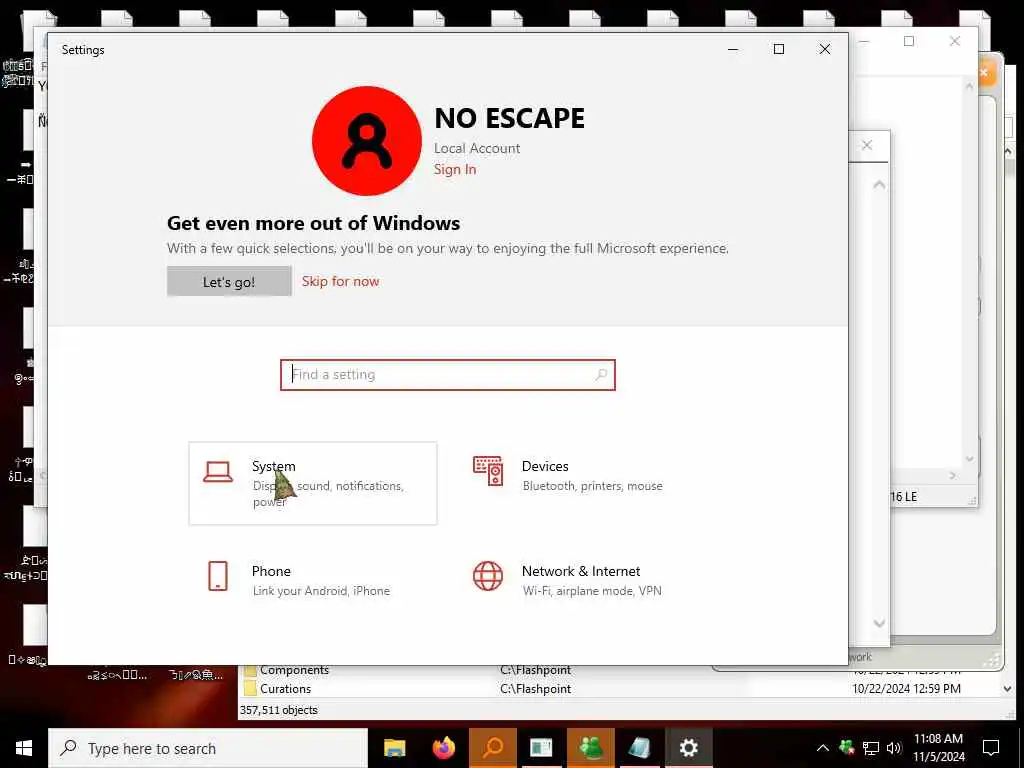Open the newspaper-style taskbar app

point(541,748)
